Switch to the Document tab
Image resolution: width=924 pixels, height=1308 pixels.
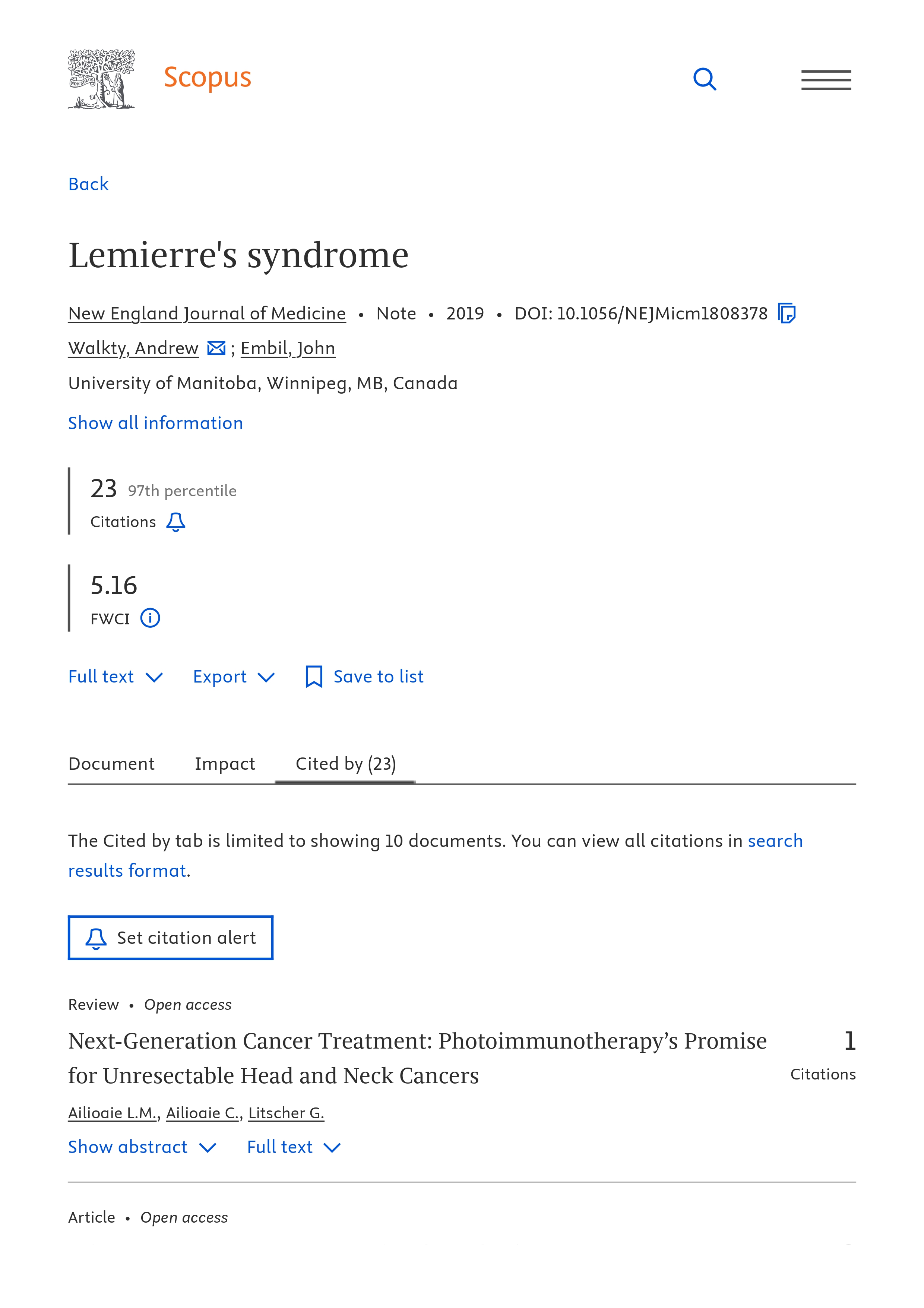(111, 763)
